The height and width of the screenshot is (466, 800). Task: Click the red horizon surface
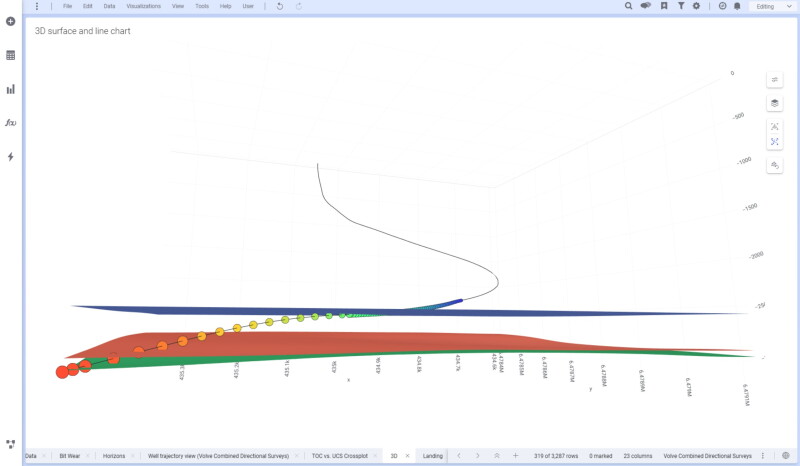[x=357, y=342]
